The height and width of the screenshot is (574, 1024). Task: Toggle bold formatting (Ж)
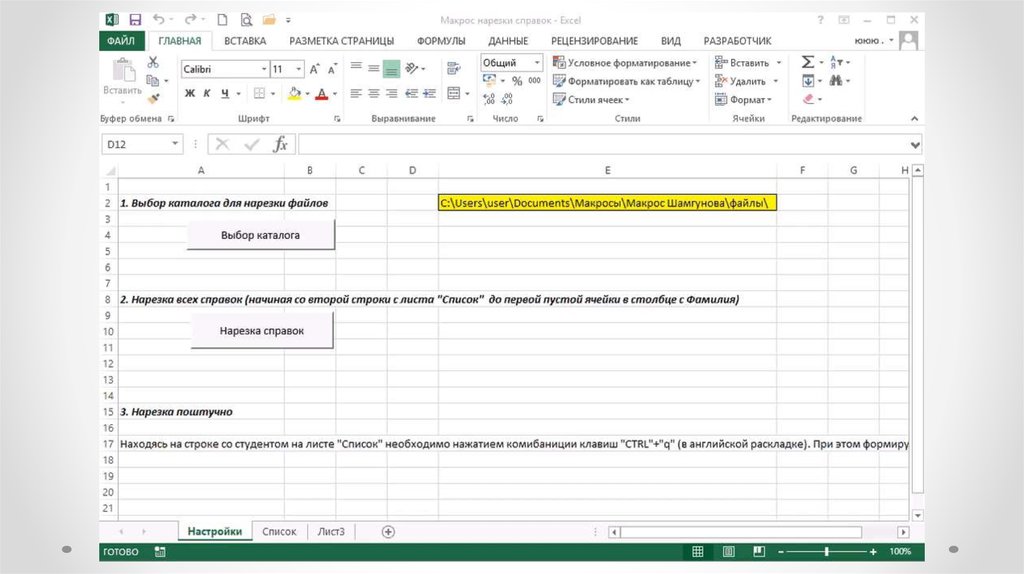(190, 93)
